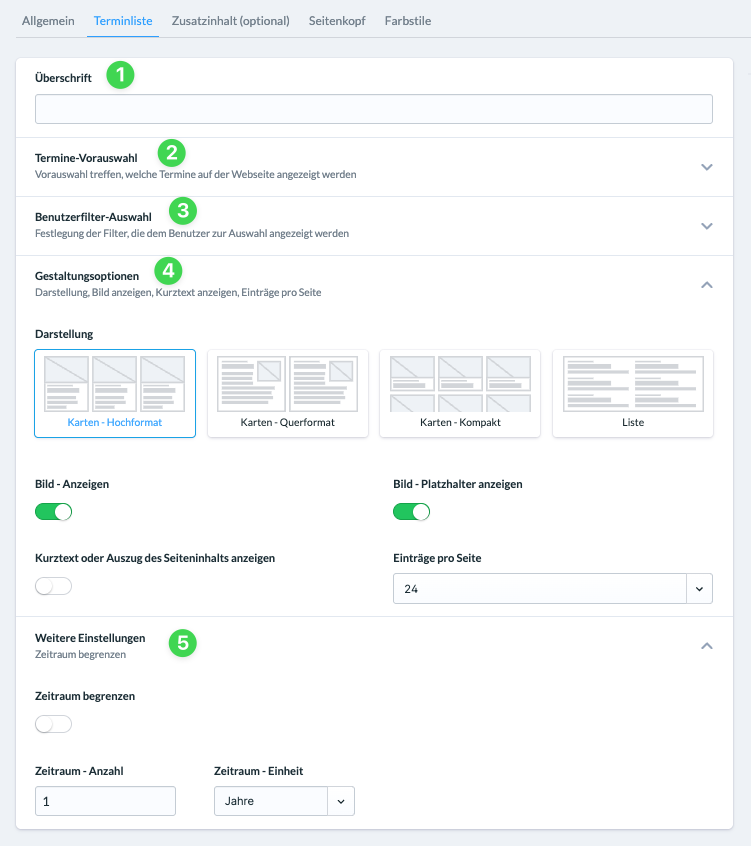The width and height of the screenshot is (751, 846).
Task: Select the Karten - Hochformat layout thumbnail
Action: [115, 393]
